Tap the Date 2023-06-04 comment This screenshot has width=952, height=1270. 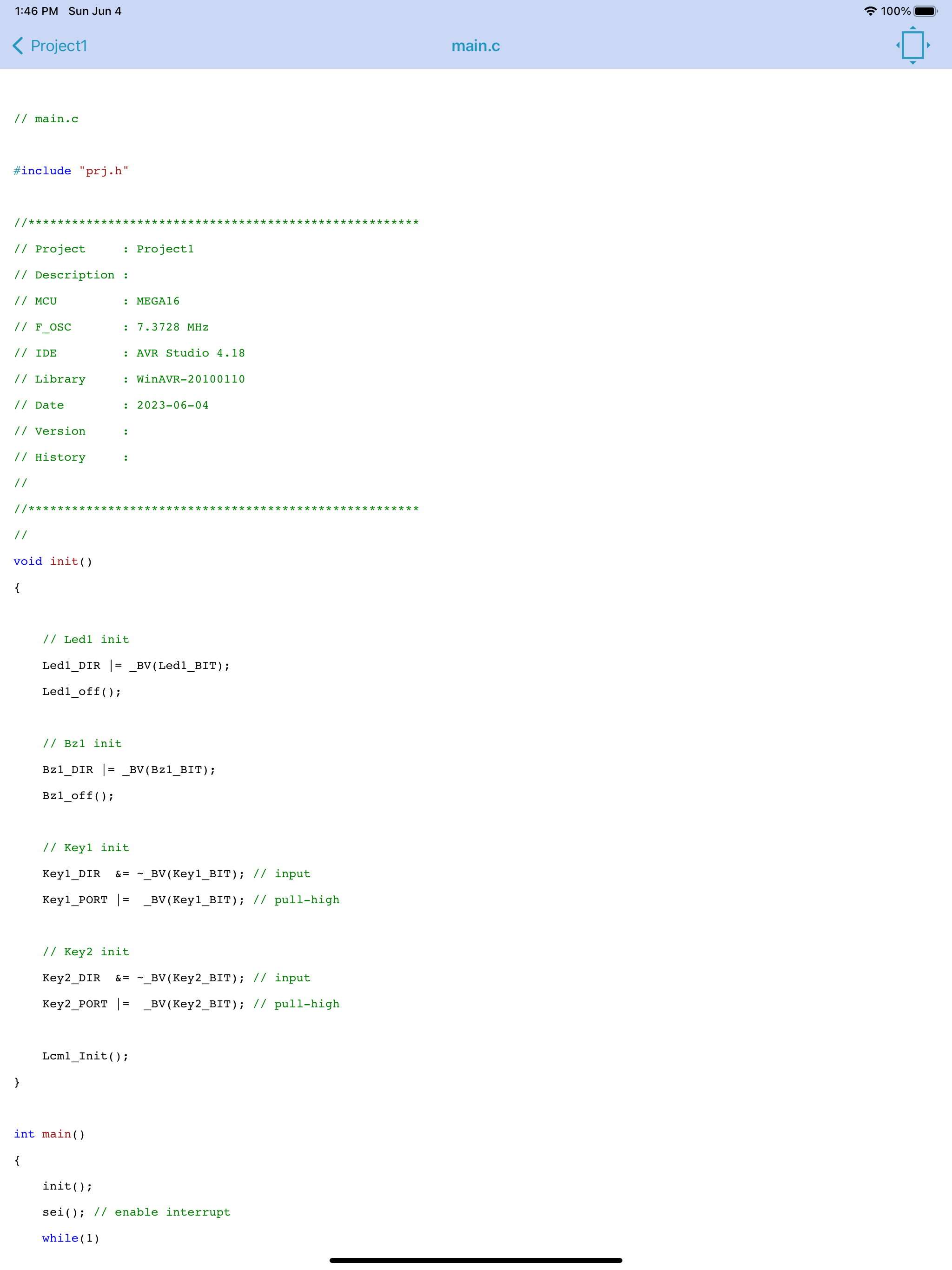111,405
